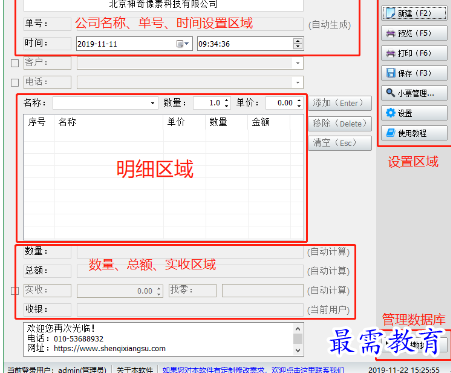This screenshot has height=373, width=451.
Task: Decrease the time with the down spinner
Action: click(298, 47)
